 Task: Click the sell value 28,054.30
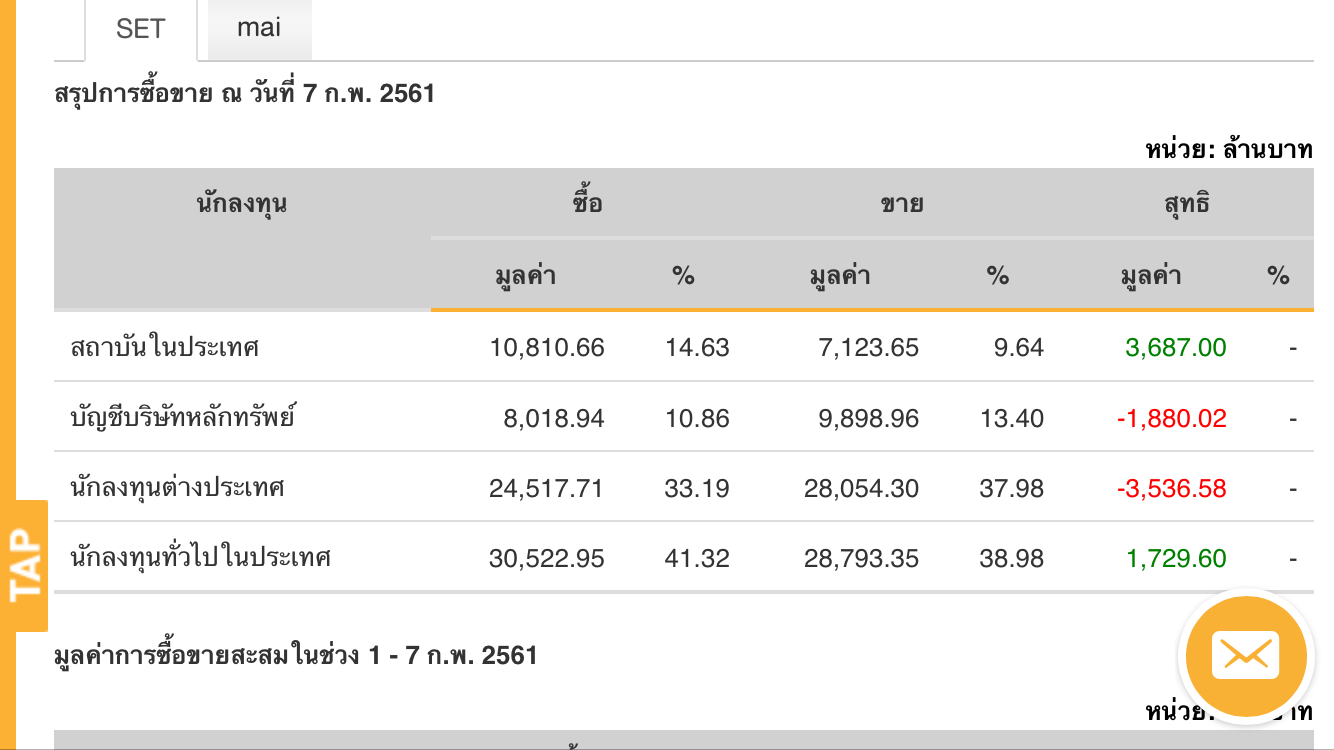(861, 488)
